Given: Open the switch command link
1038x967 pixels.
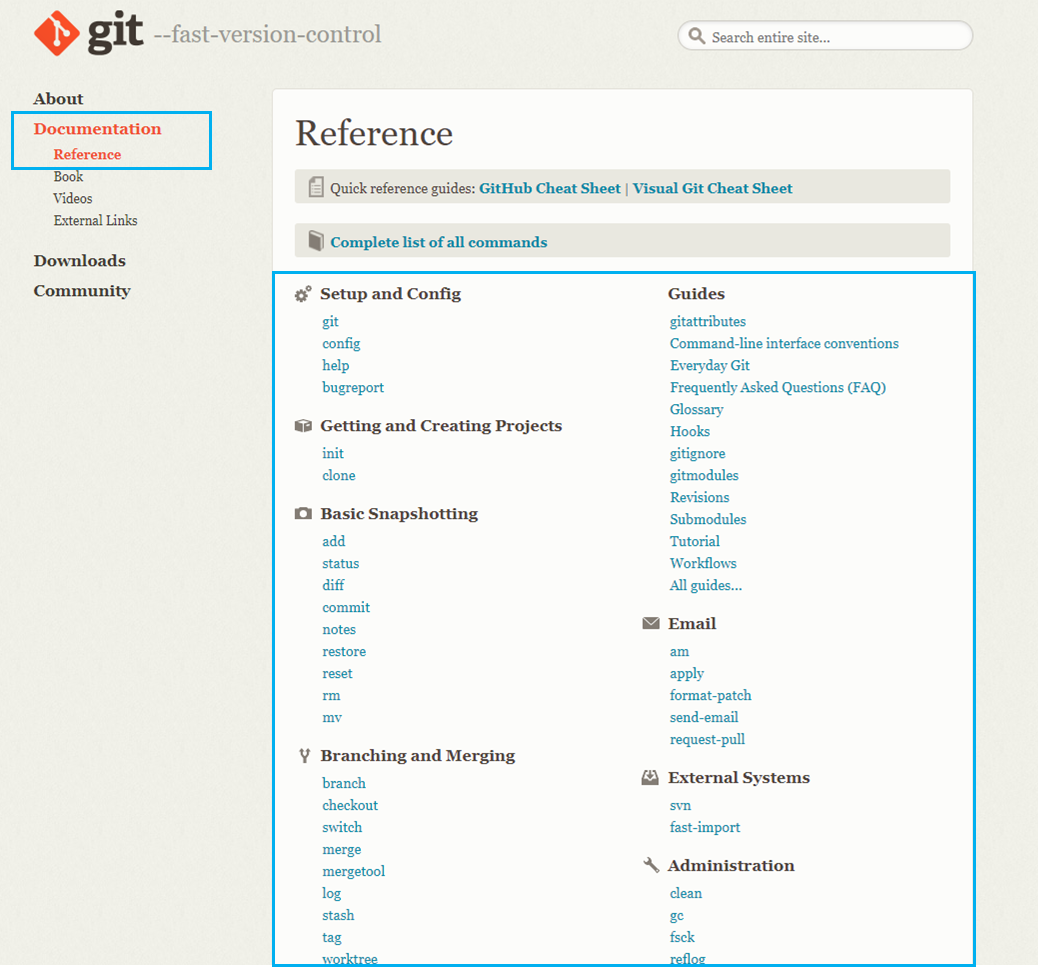Looking at the screenshot, I should pos(342,827).
